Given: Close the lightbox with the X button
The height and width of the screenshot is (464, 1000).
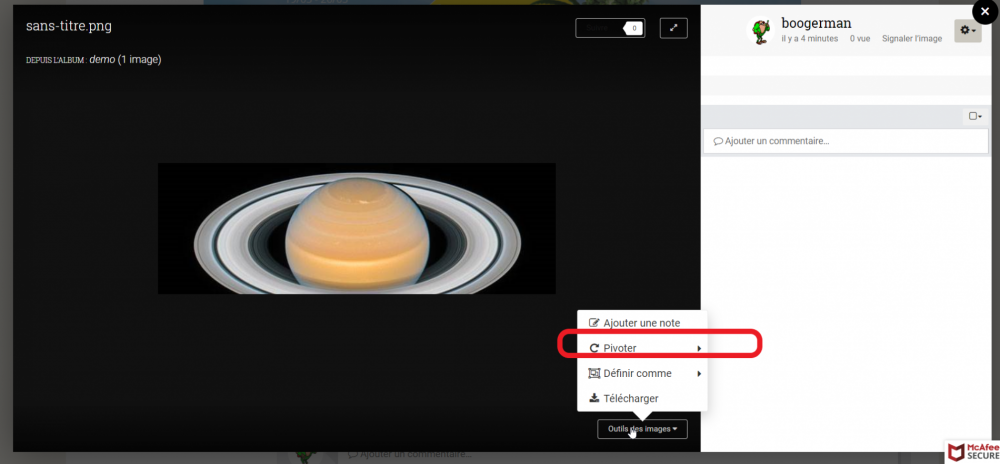Looking at the screenshot, I should pos(985,11).
